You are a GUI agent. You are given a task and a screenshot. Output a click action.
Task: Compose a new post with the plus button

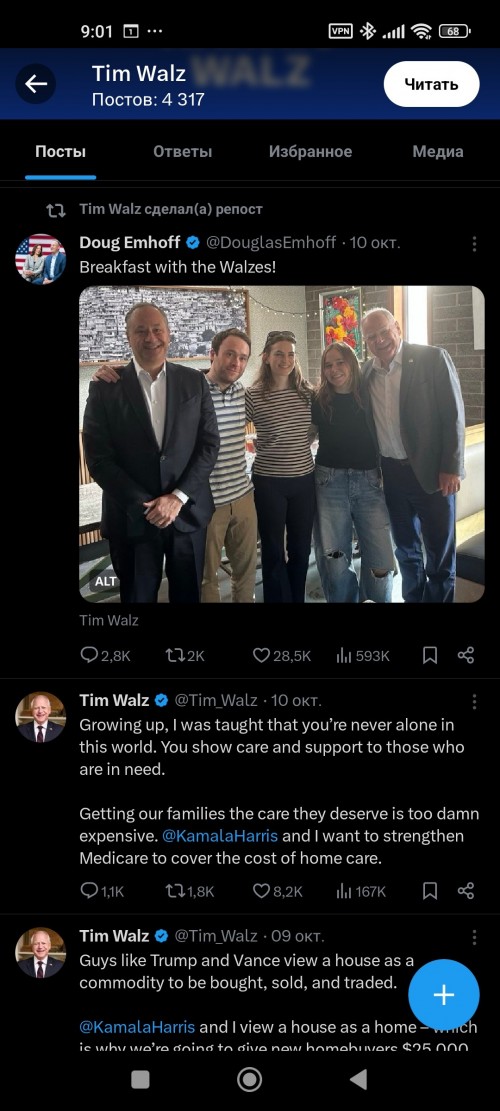(443, 995)
